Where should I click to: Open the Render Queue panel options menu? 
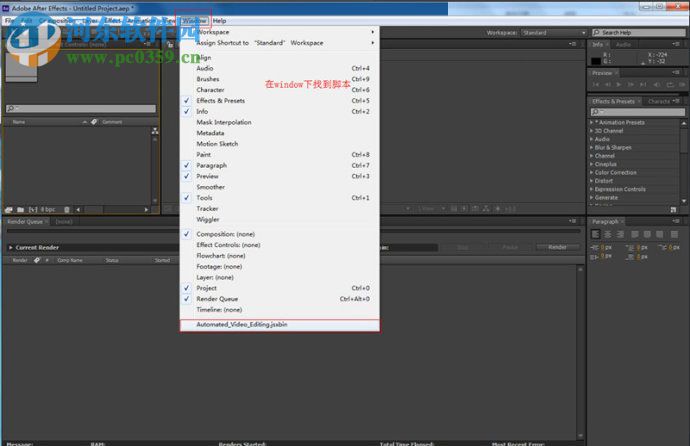(573, 221)
